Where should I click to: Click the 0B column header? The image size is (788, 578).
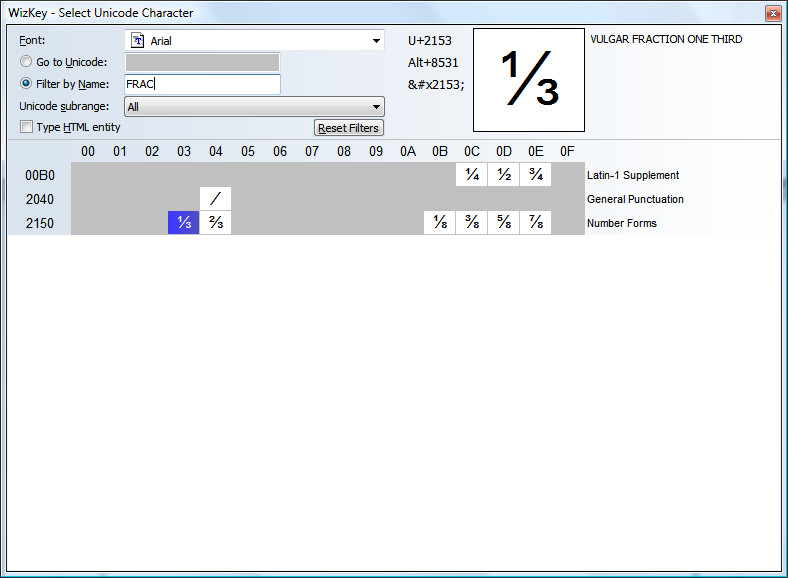click(x=440, y=151)
